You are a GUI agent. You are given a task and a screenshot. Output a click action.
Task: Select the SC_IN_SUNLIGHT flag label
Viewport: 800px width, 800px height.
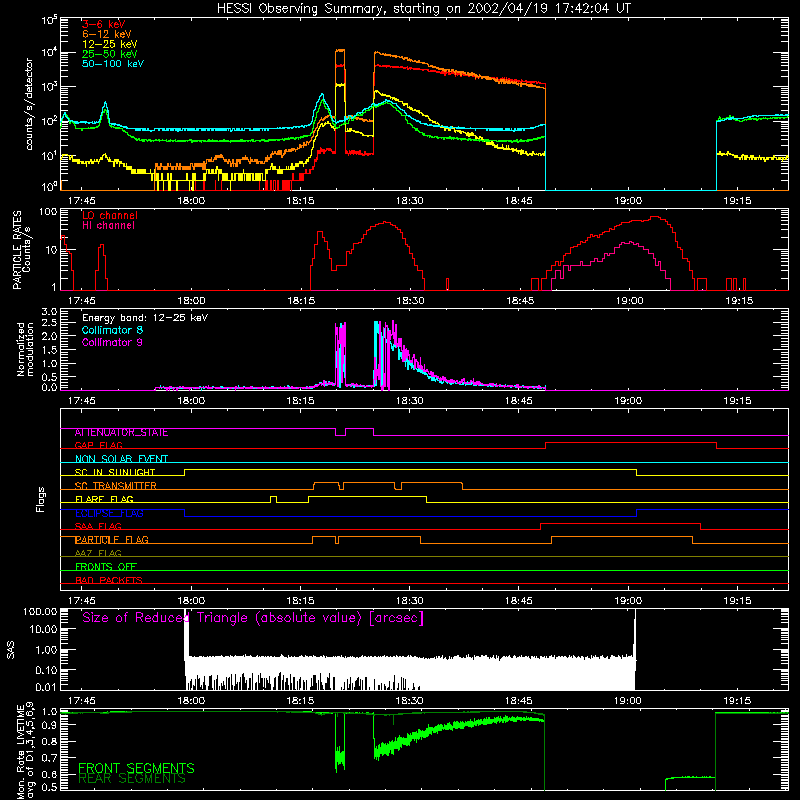(115, 472)
